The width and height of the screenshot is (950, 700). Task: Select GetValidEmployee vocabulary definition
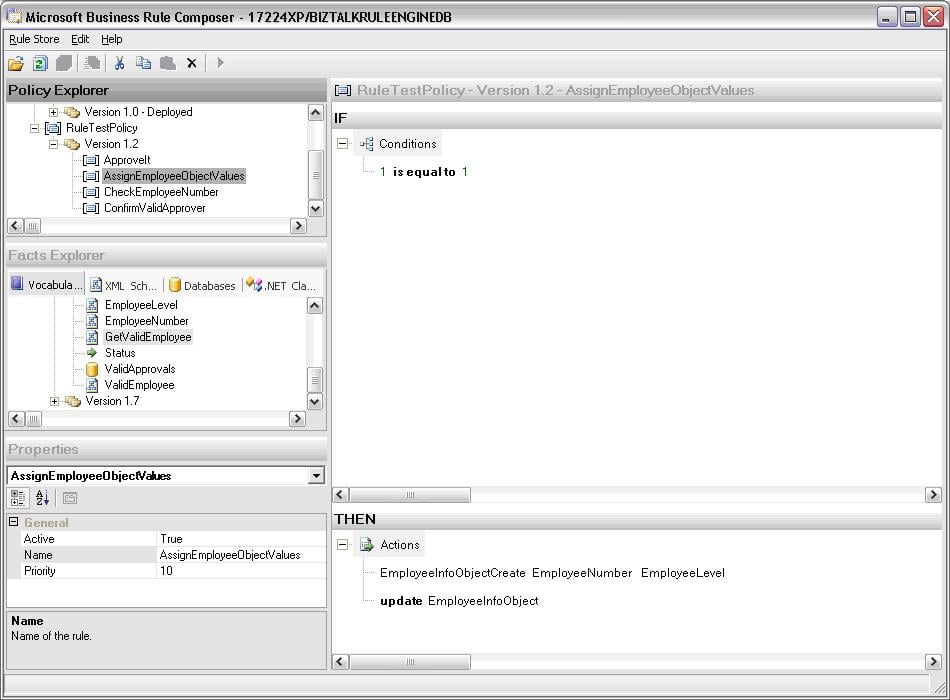coord(148,337)
